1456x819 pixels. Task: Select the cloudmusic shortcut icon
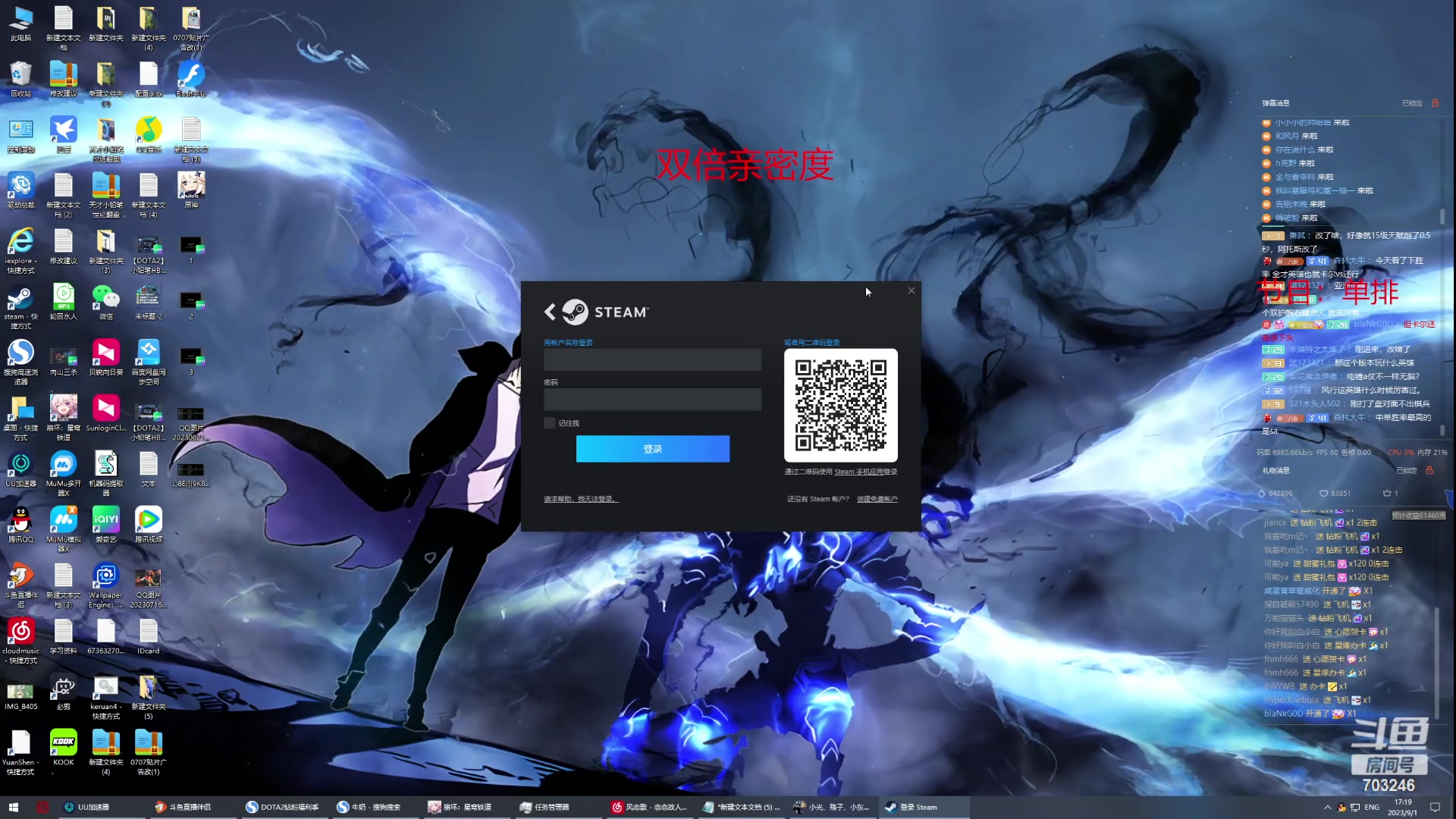click(x=21, y=642)
